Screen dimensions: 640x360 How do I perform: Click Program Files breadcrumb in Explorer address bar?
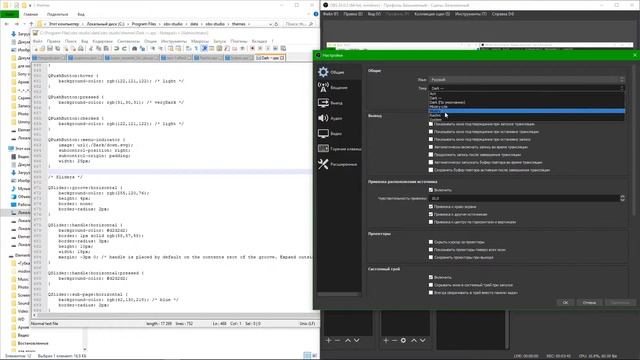point(144,24)
